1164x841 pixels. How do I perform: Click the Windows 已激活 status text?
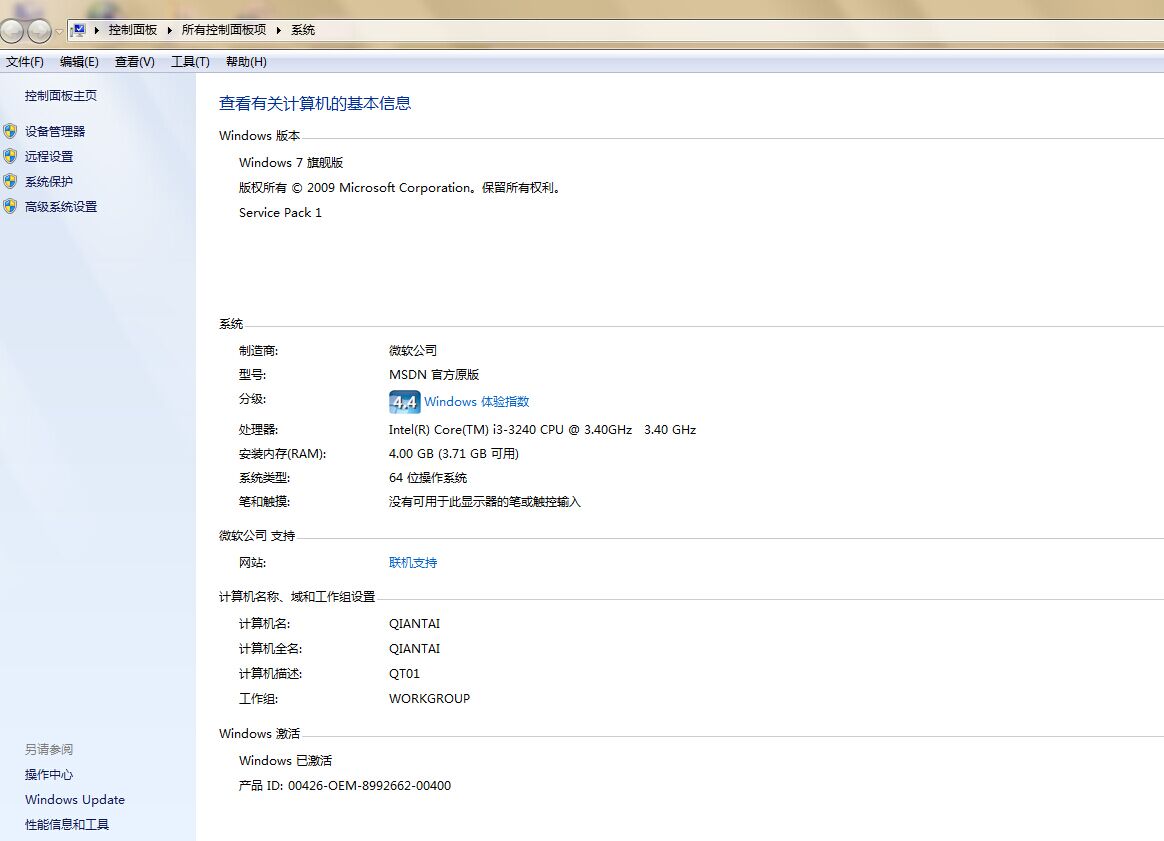point(286,761)
